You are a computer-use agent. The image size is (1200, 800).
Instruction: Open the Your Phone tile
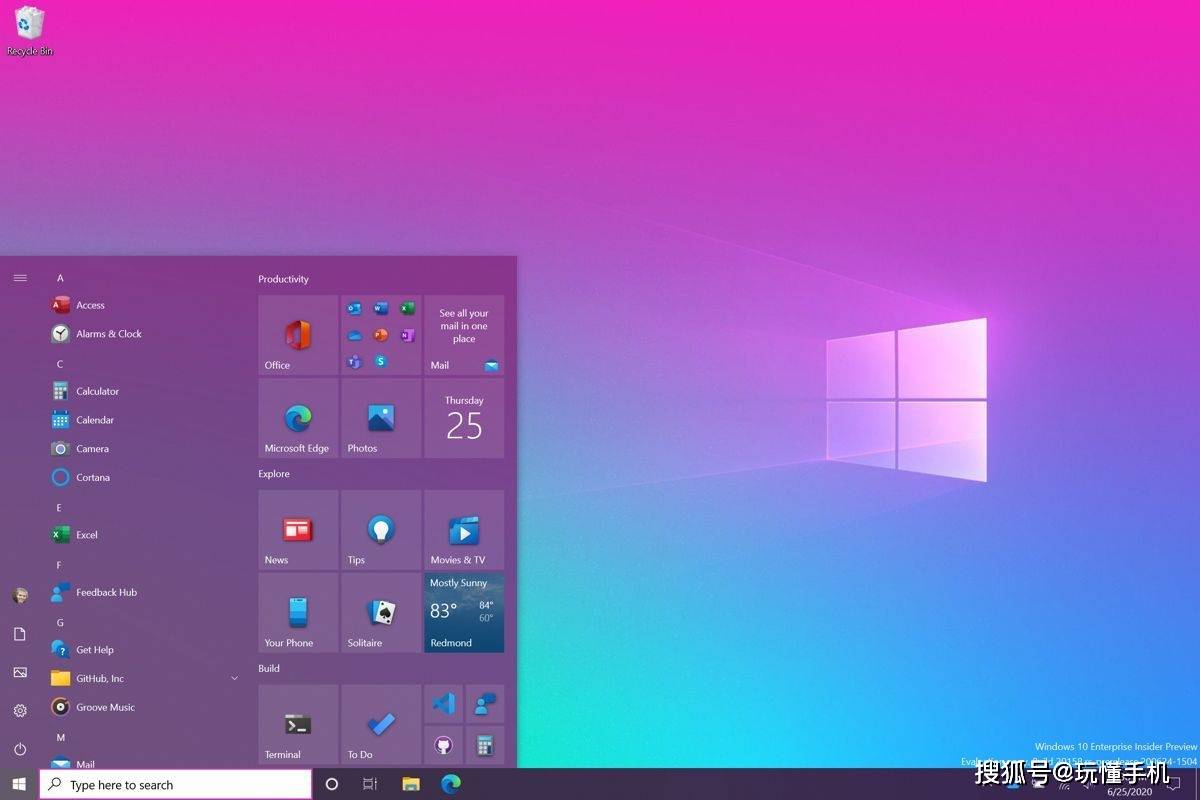coord(298,613)
